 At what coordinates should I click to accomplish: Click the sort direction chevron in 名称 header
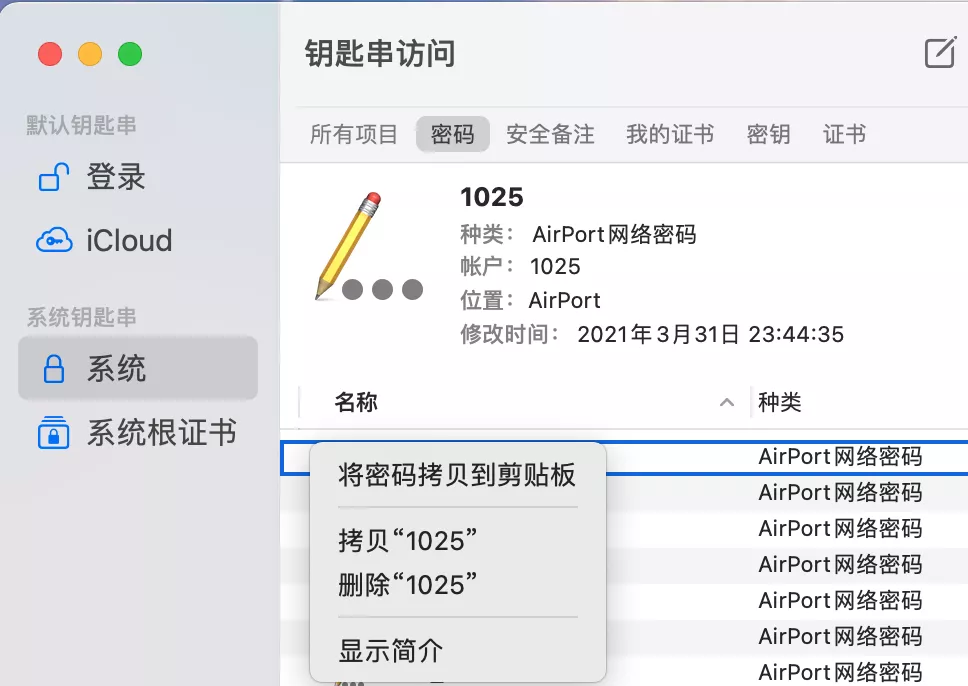tap(727, 403)
